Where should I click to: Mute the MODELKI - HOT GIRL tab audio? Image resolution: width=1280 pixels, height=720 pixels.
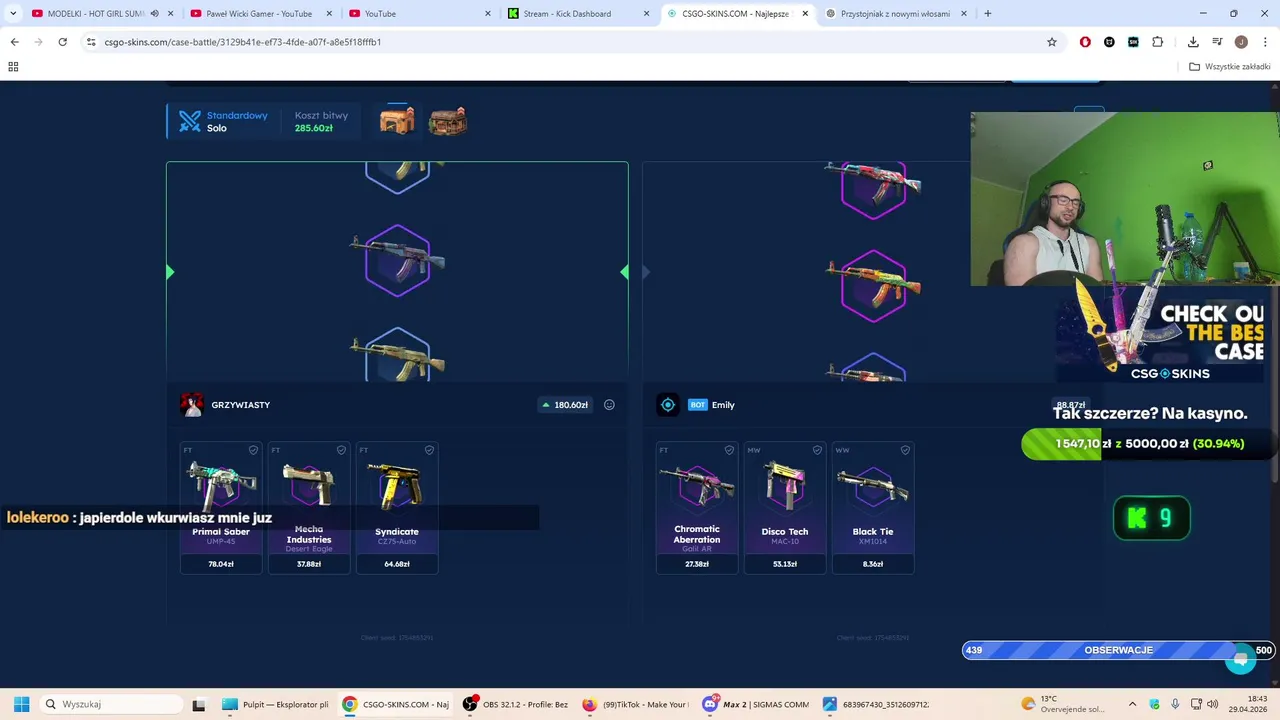pos(154,14)
